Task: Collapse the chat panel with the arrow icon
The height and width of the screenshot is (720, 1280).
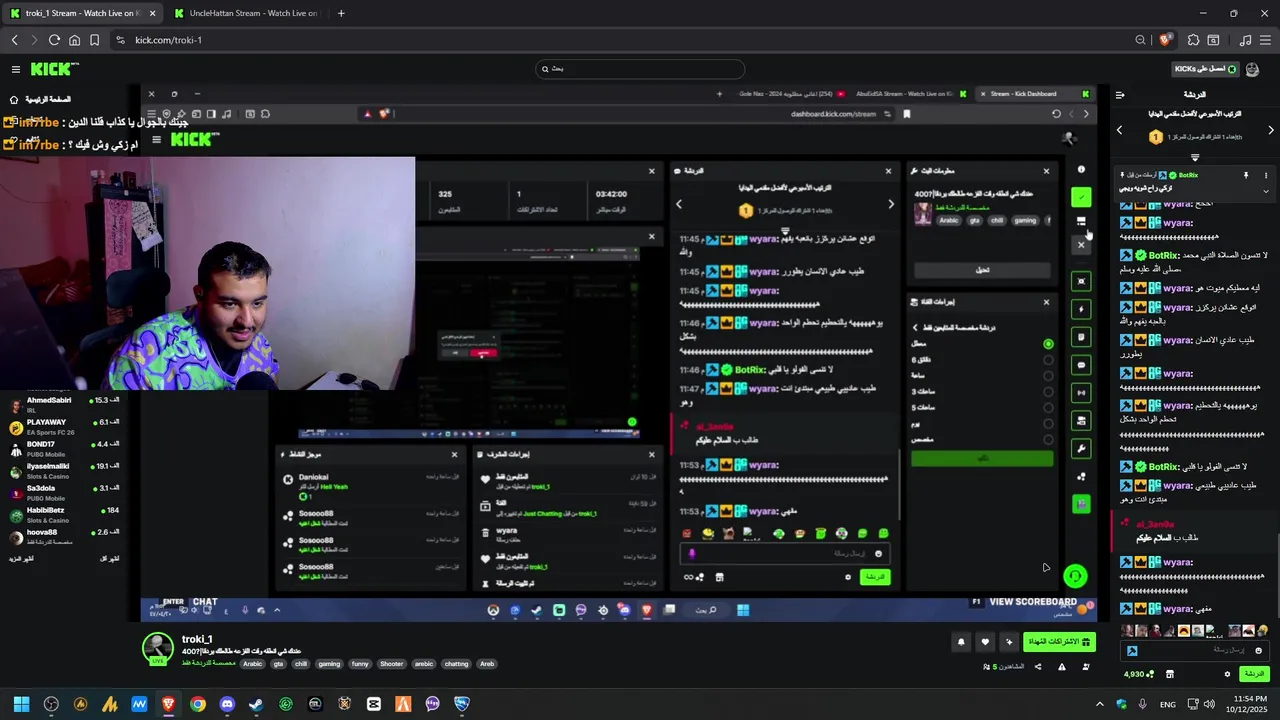Action: pos(1120,95)
